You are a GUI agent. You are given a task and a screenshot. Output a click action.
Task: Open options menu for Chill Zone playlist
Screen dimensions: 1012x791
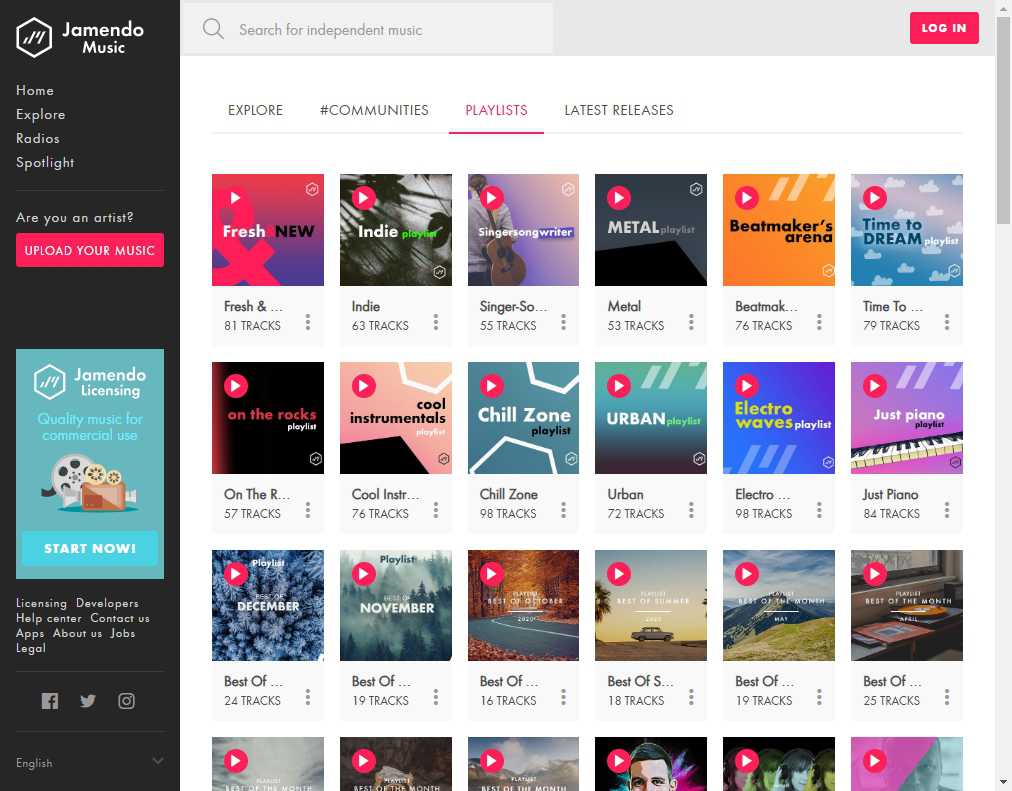563,510
